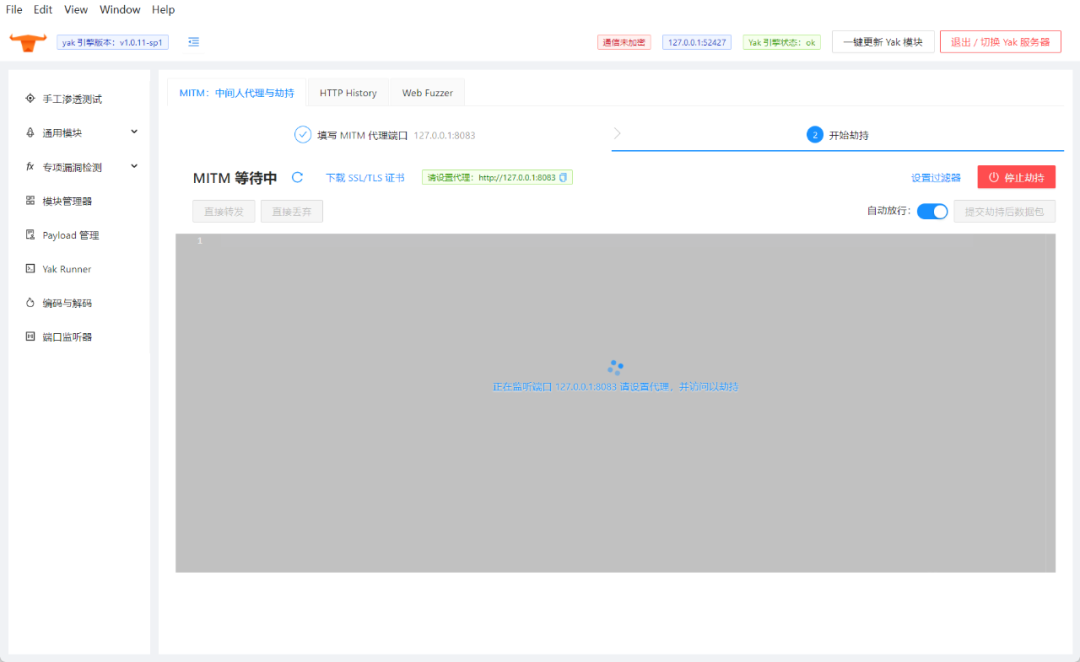This screenshot has width=1080, height=662.
Task: Click the 提交劫持后数据包 button
Action: coord(1004,211)
